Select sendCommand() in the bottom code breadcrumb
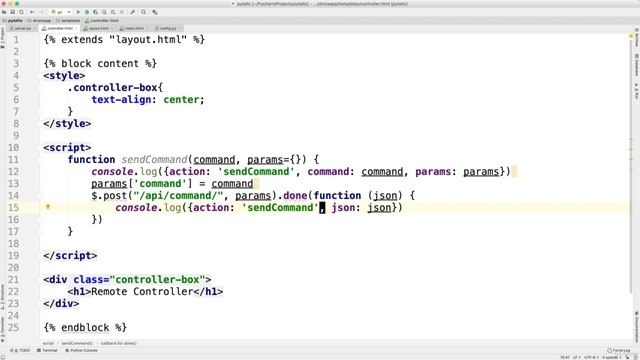Viewport: 640px width, 360px height. pyautogui.click(x=77, y=343)
